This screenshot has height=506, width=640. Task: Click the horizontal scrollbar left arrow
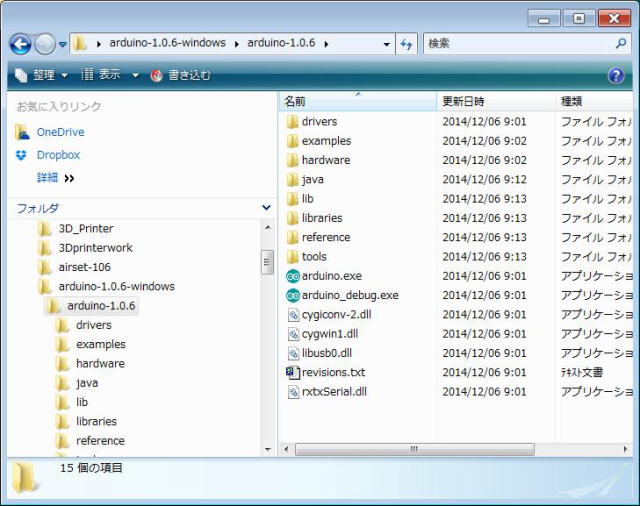(x=286, y=449)
